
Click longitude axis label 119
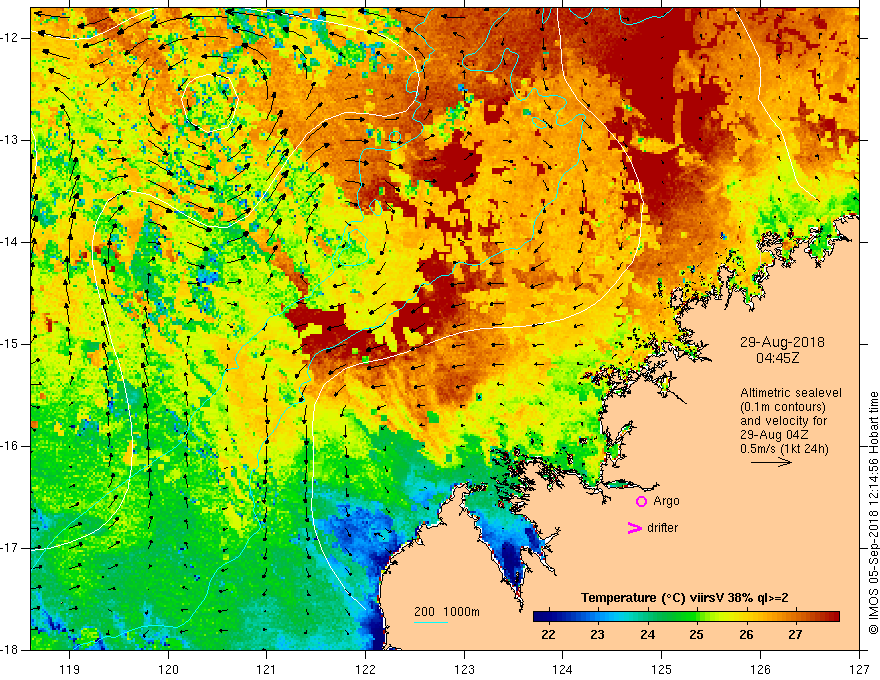pos(70,669)
